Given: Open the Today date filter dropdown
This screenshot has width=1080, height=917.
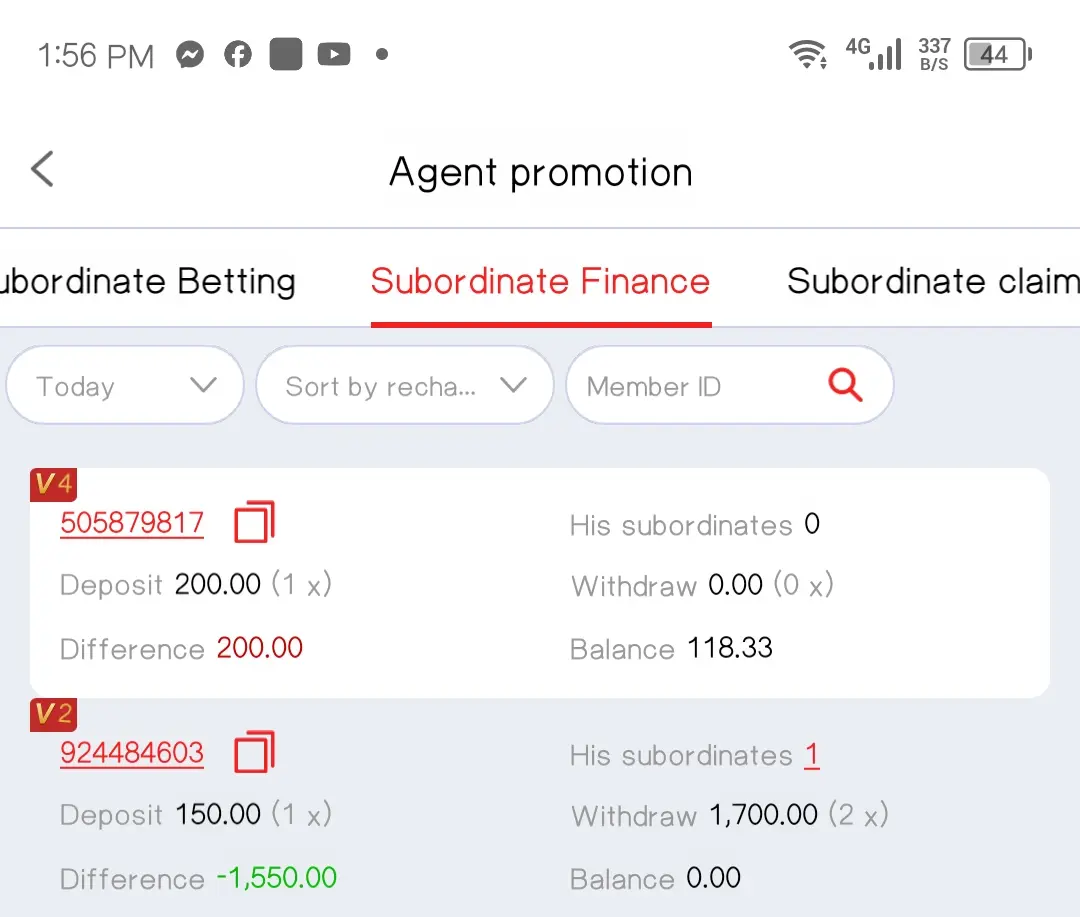Looking at the screenshot, I should click(x=125, y=385).
